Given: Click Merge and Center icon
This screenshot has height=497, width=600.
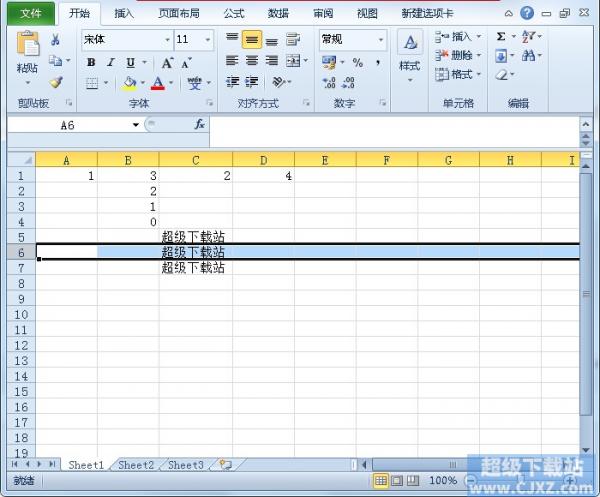Looking at the screenshot, I should [x=293, y=61].
